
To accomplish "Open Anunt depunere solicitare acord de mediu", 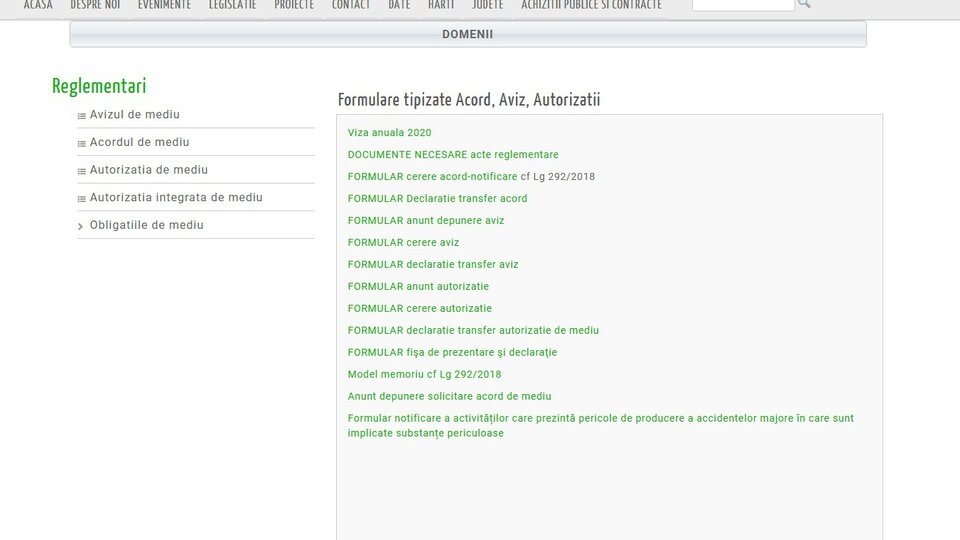I will click(x=449, y=397).
